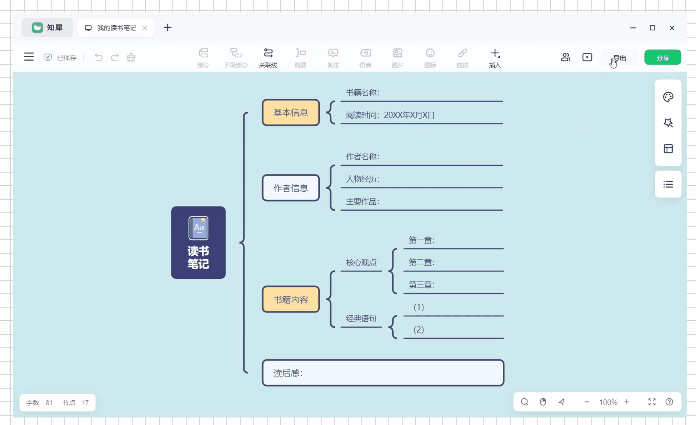Select the 第二章 node

453,263
